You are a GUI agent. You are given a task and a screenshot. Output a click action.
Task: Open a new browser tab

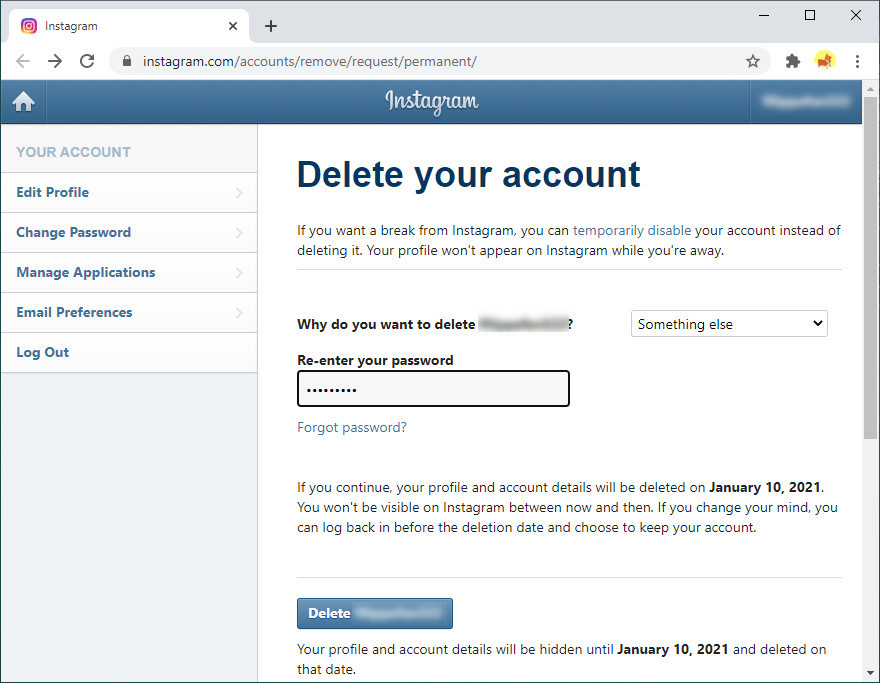(271, 26)
